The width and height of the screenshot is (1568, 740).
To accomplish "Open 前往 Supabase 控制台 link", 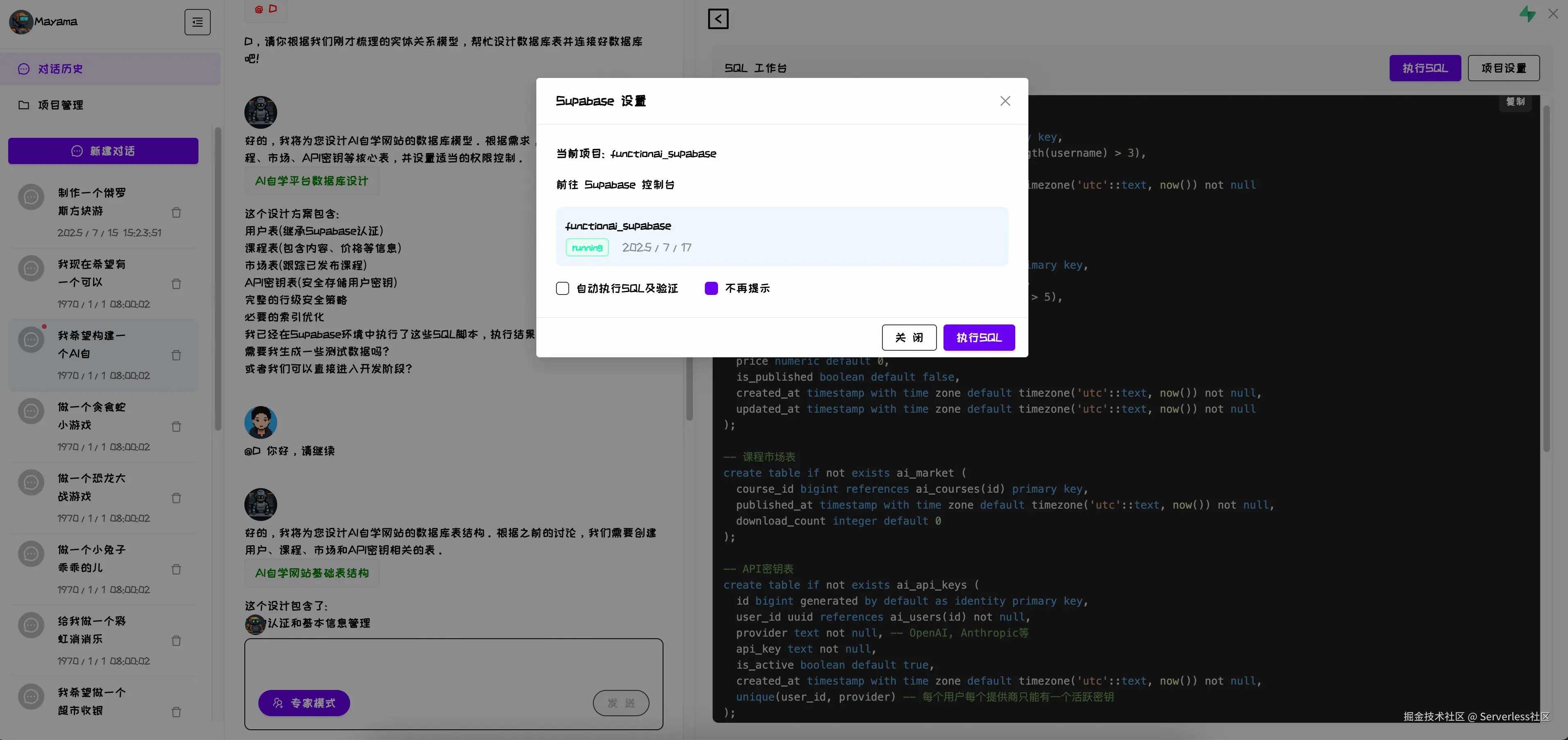I will point(615,185).
